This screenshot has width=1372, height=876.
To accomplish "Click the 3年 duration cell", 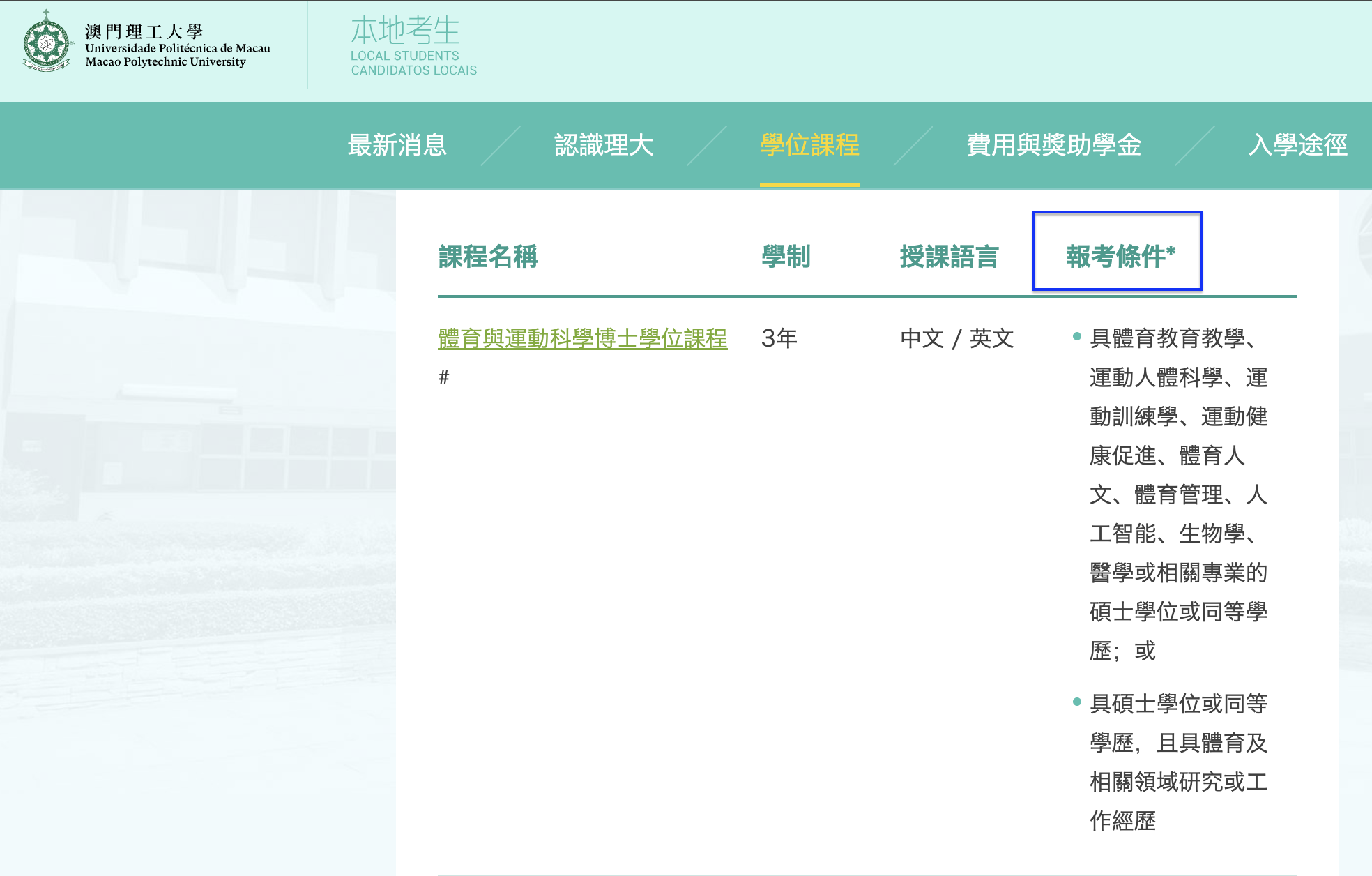I will [779, 339].
